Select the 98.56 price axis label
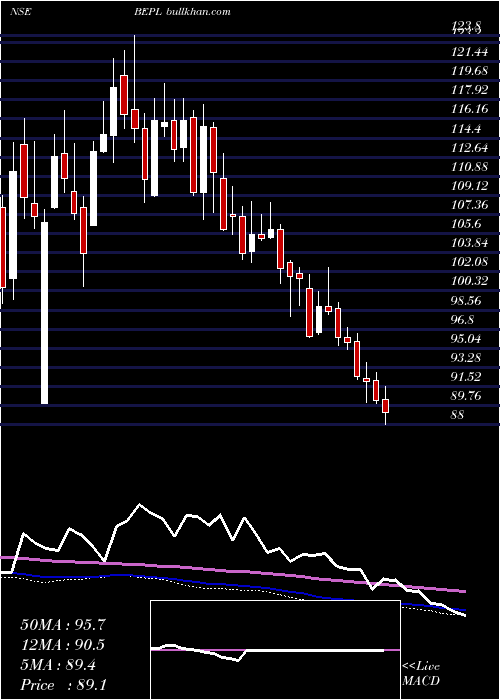 [x=466, y=300]
